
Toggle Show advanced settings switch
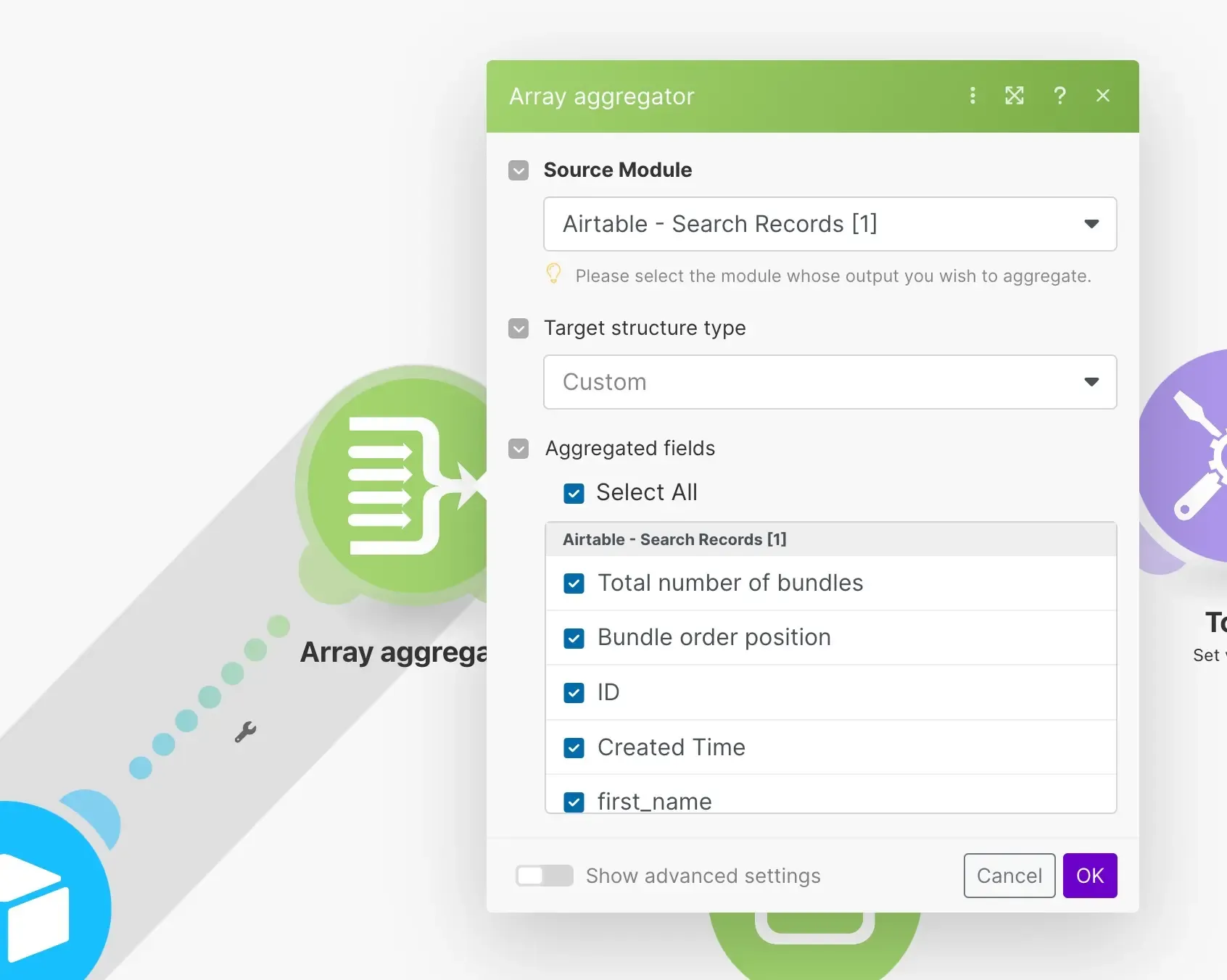[545, 876]
